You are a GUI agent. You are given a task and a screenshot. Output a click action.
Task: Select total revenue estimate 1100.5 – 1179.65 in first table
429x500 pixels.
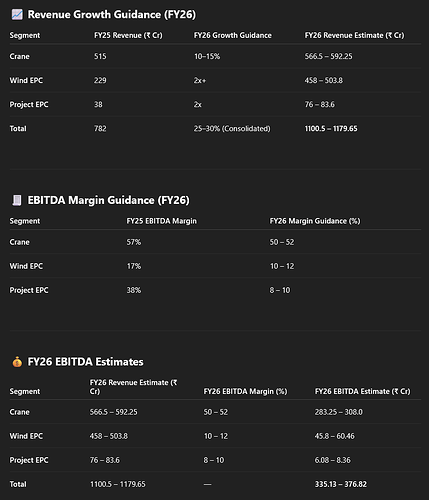[331, 129]
